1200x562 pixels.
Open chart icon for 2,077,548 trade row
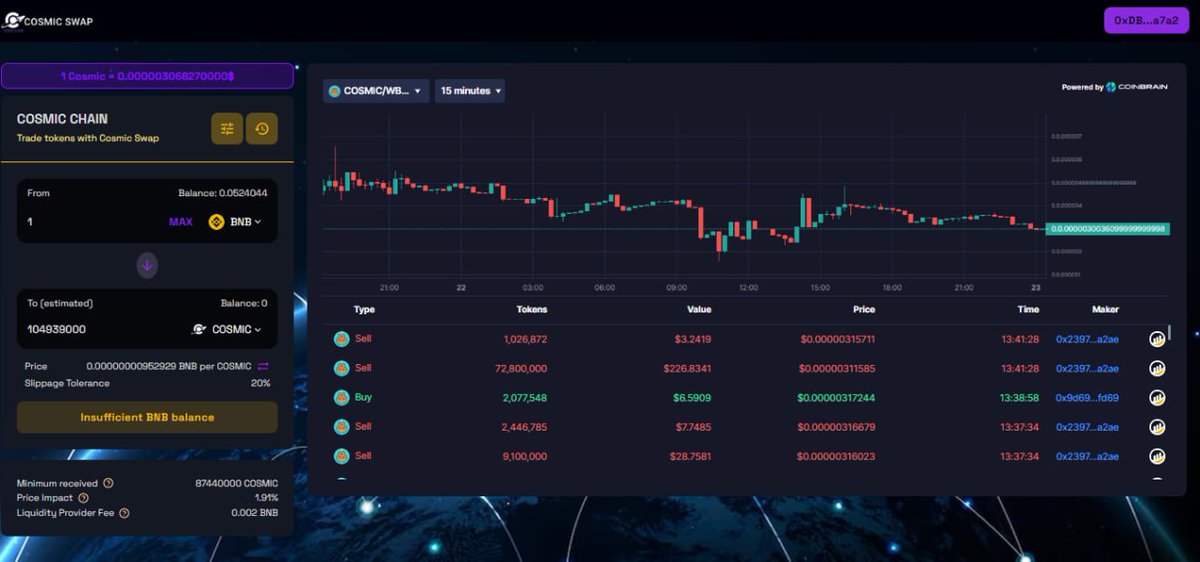click(x=1157, y=398)
